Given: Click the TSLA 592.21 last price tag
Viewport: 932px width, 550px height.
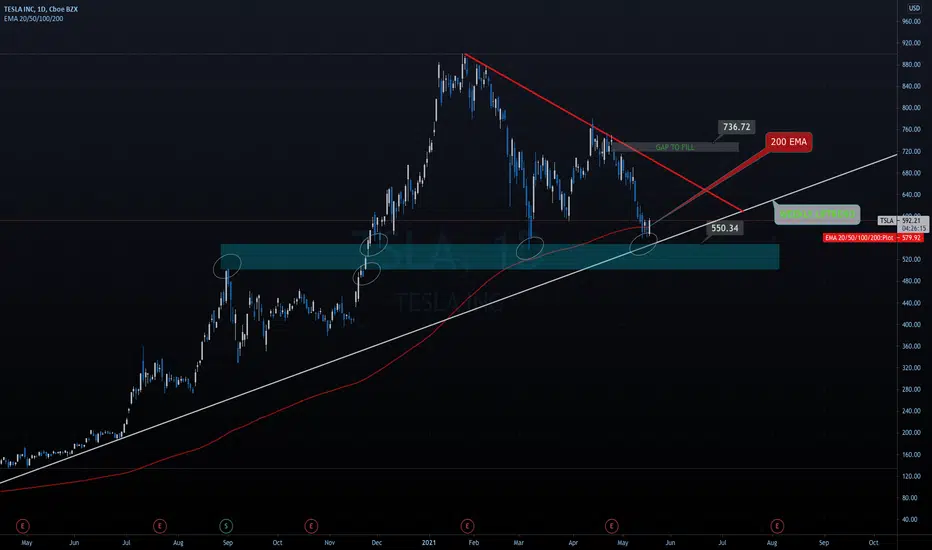Looking at the screenshot, I should pyautogui.click(x=903, y=221).
